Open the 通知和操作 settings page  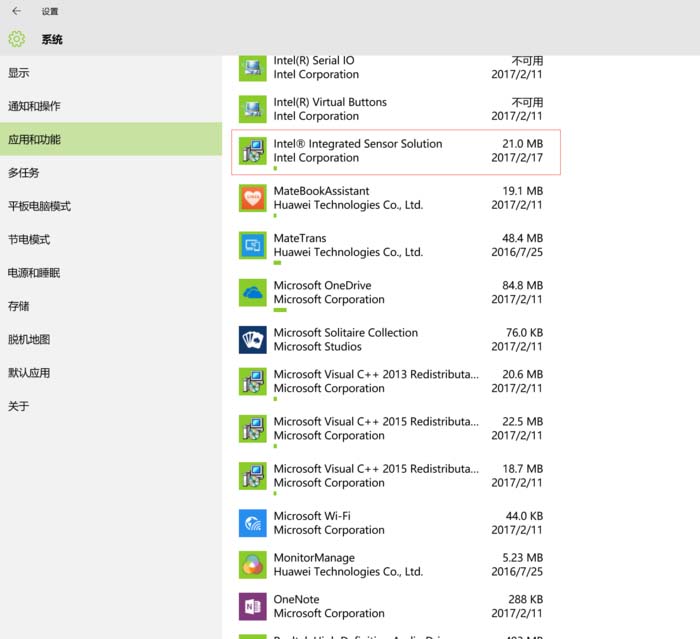[x=111, y=106]
